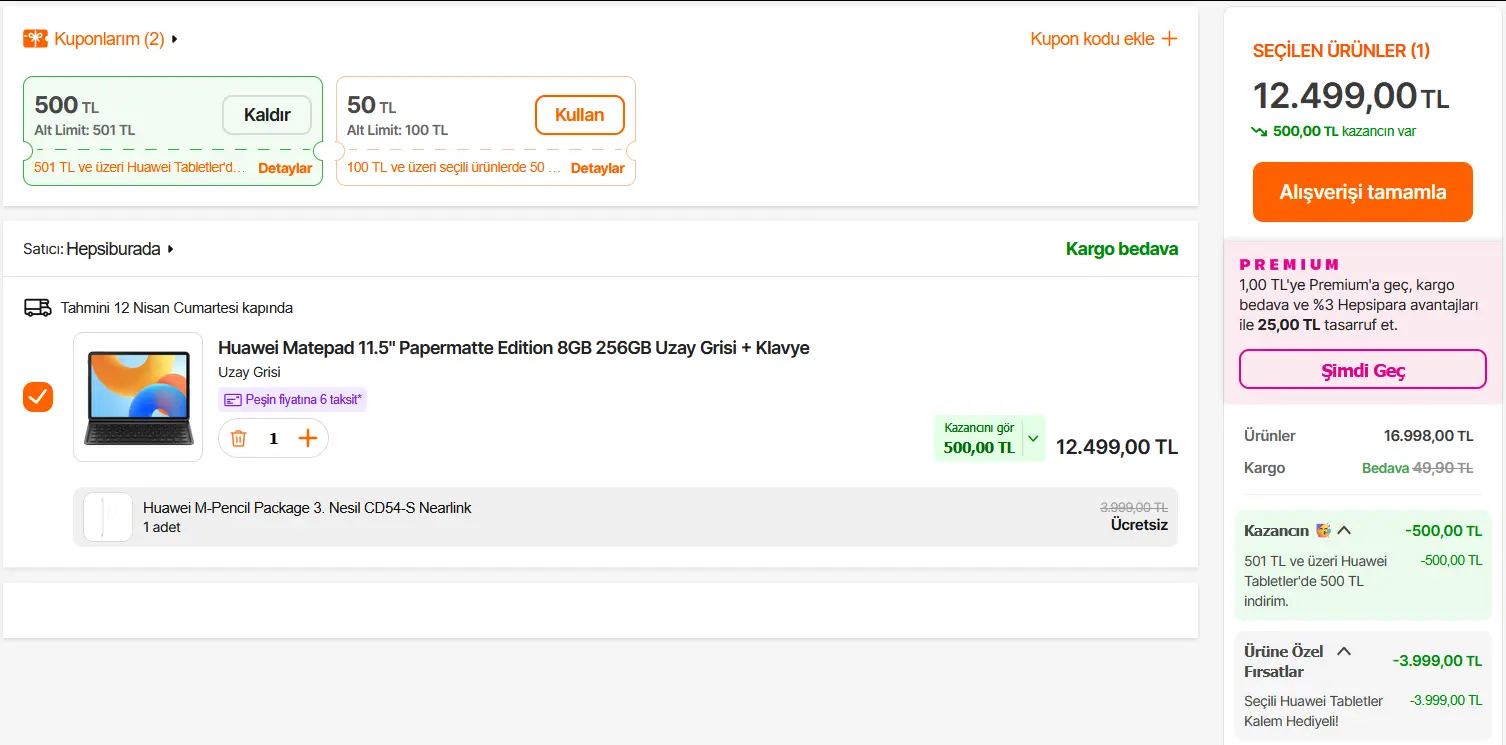
Task: Collapse the Kazancın section chevron
Action: (1345, 531)
